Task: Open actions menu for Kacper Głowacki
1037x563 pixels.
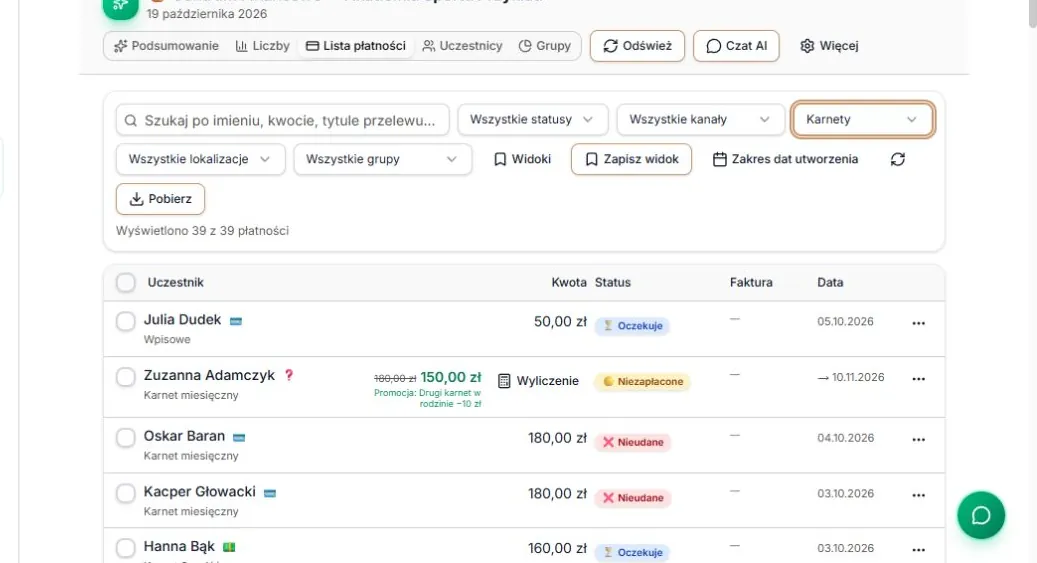Action: tap(919, 496)
